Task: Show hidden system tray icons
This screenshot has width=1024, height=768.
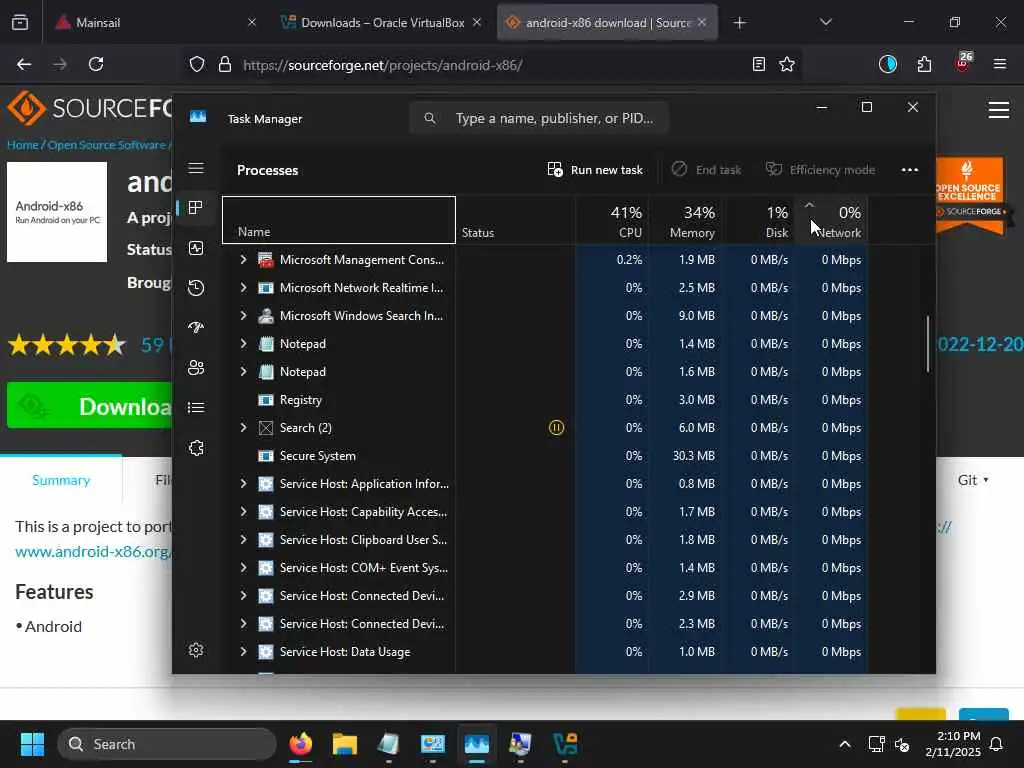Action: (x=844, y=744)
